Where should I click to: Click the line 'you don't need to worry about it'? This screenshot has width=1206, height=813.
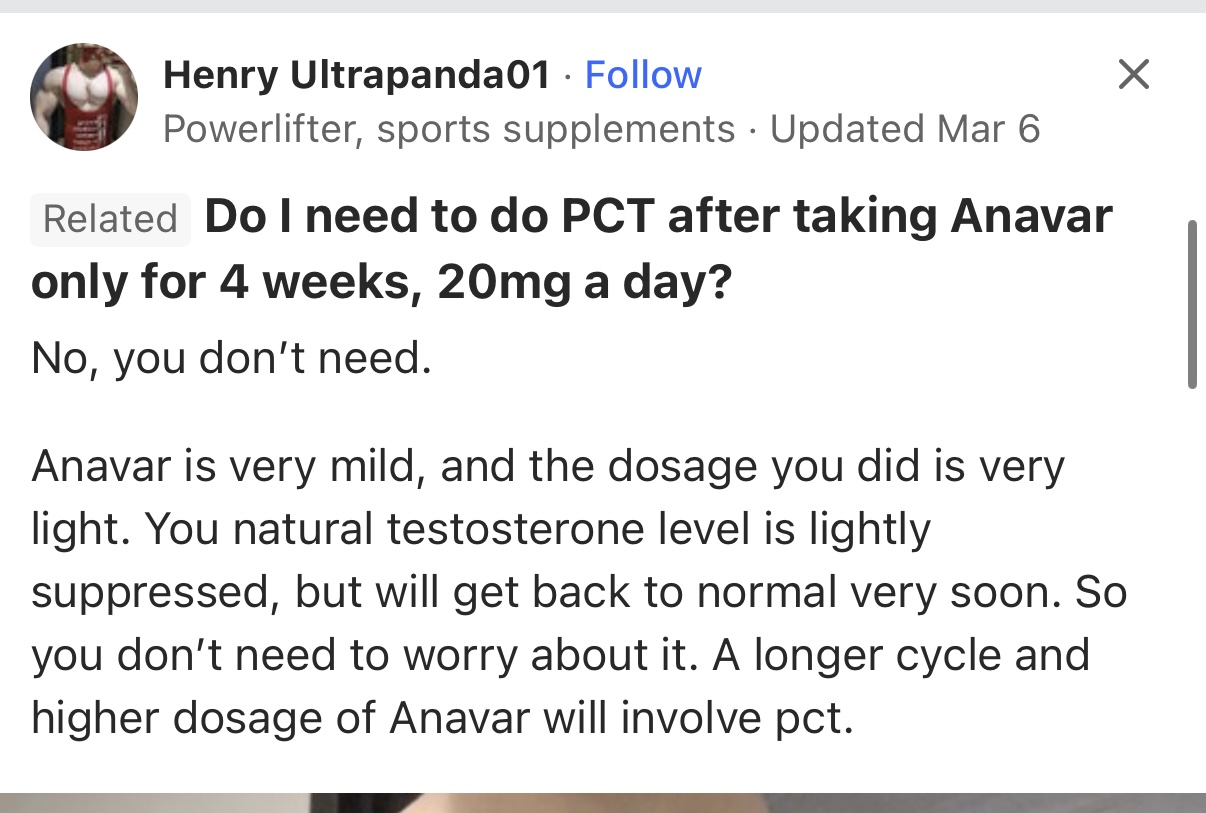560,656
